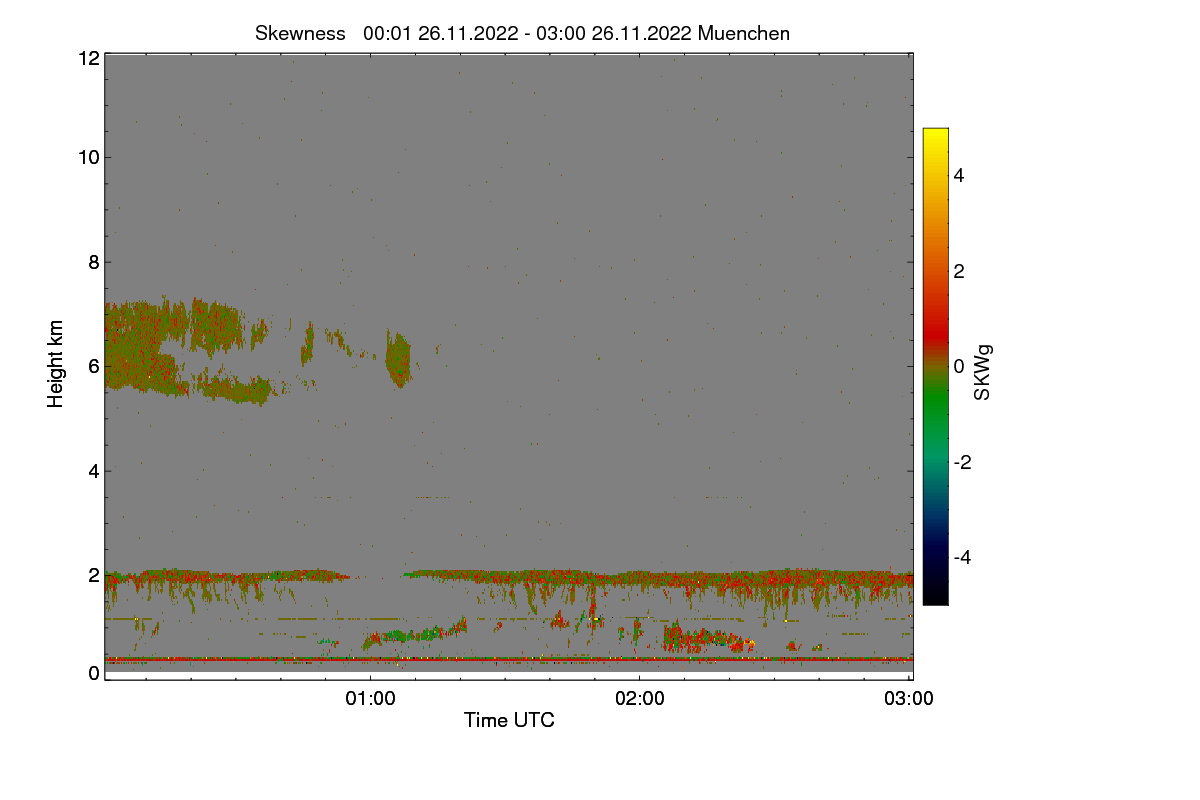Click the 'Time UTC' x-axis label
The width and height of the screenshot is (1200, 800).
coord(509,720)
